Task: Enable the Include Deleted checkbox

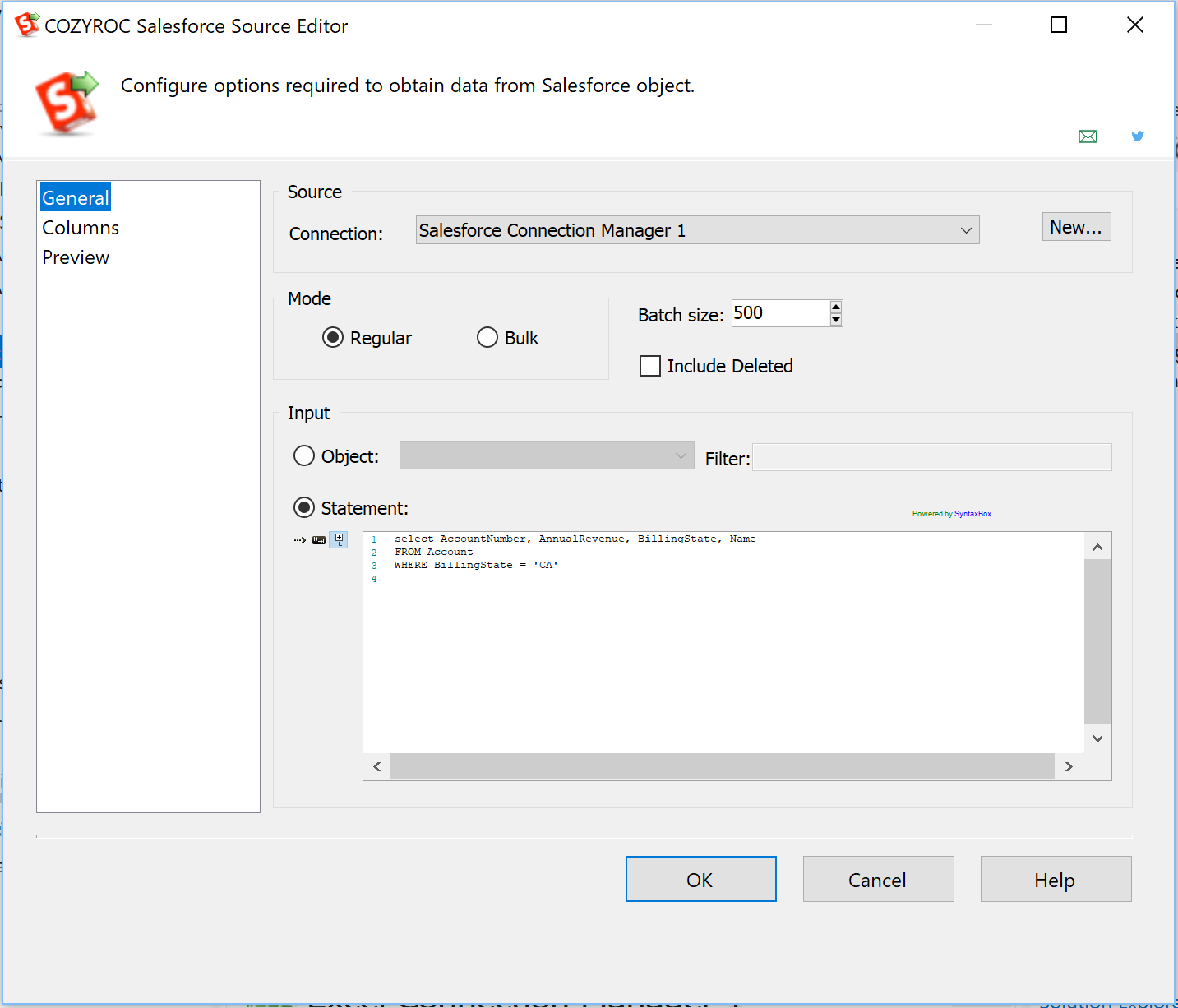Action: 650,366
